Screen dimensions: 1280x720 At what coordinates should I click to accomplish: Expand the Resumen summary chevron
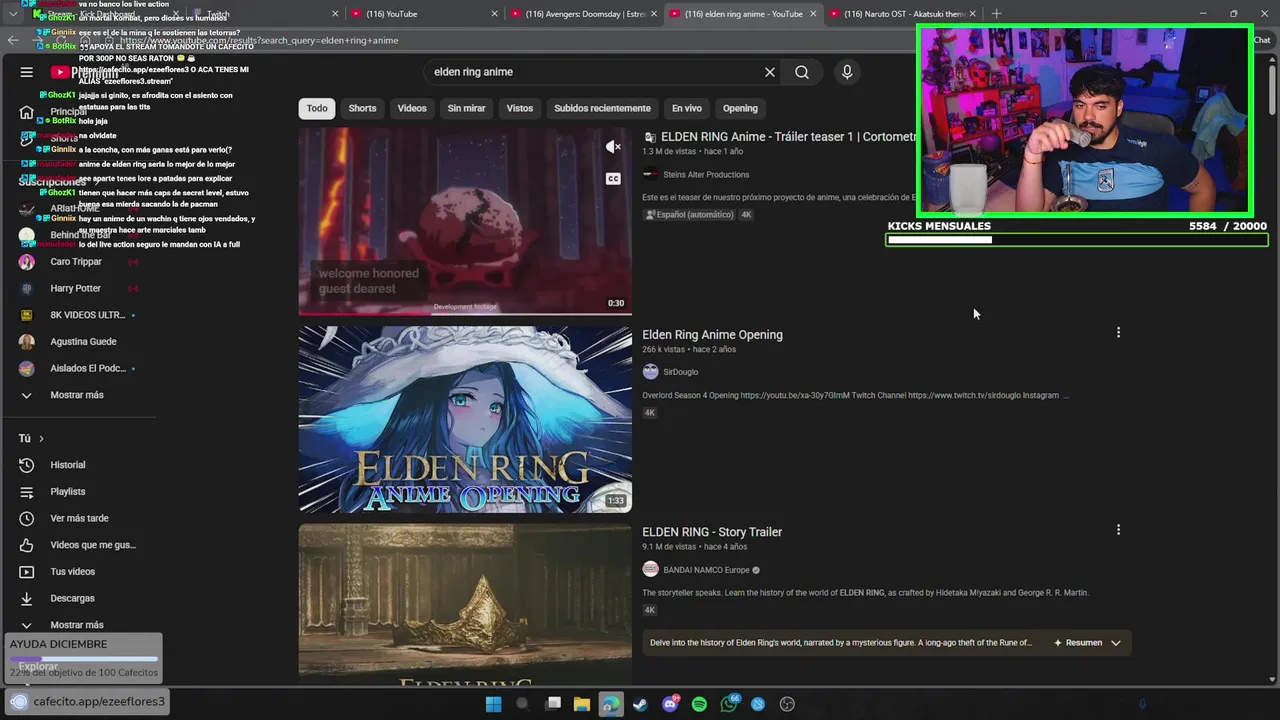point(1116,643)
